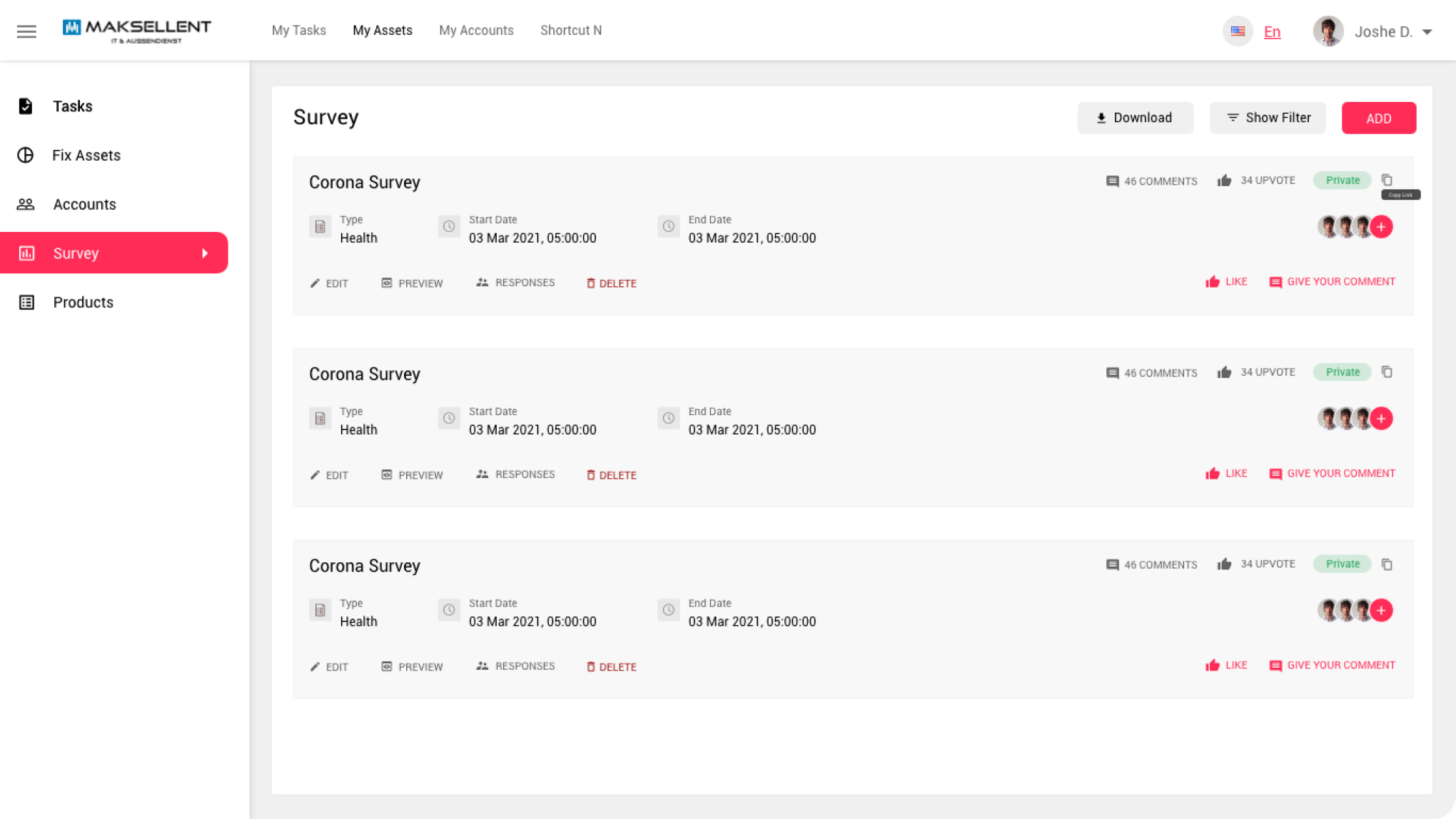Show Filter options panel

pos(1268,118)
